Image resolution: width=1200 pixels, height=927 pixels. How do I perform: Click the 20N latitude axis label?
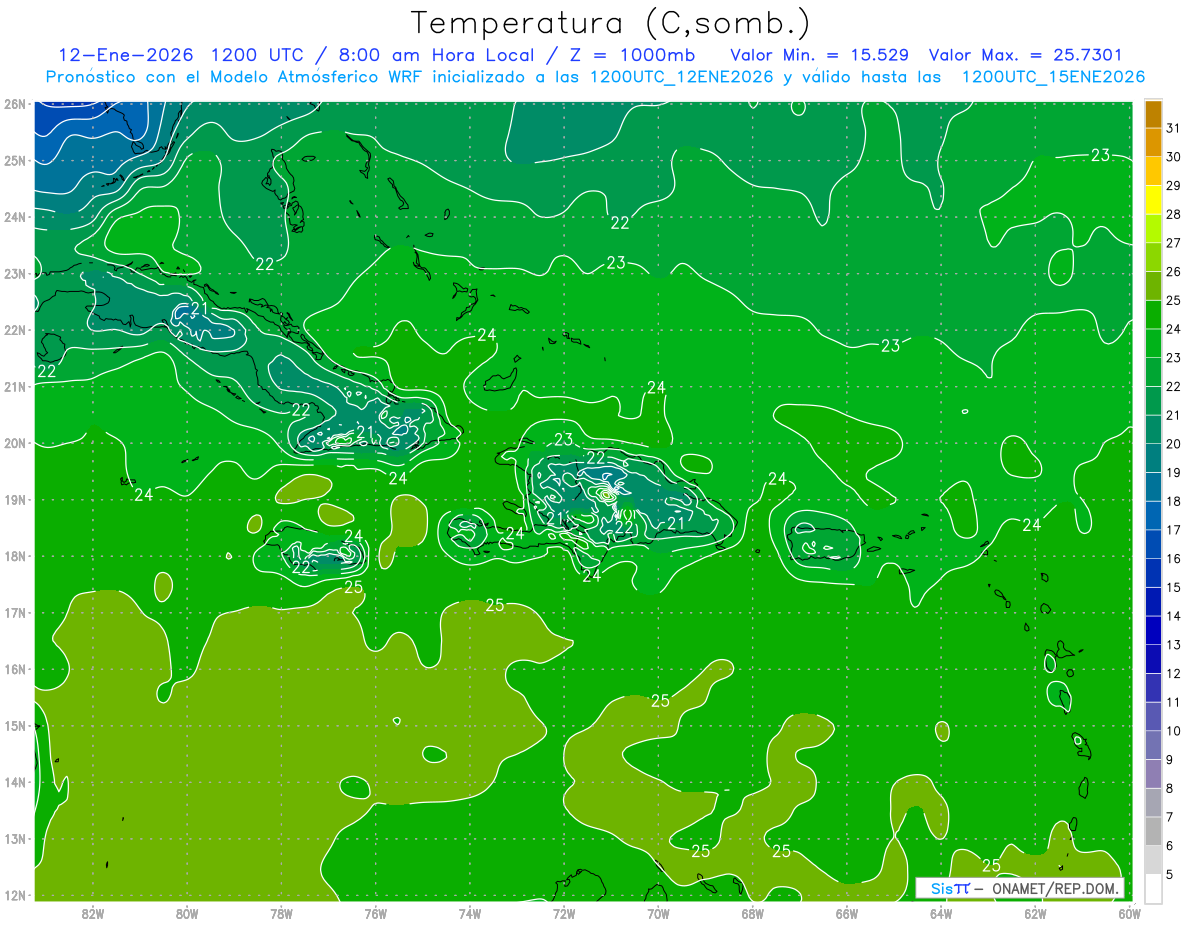(15, 443)
